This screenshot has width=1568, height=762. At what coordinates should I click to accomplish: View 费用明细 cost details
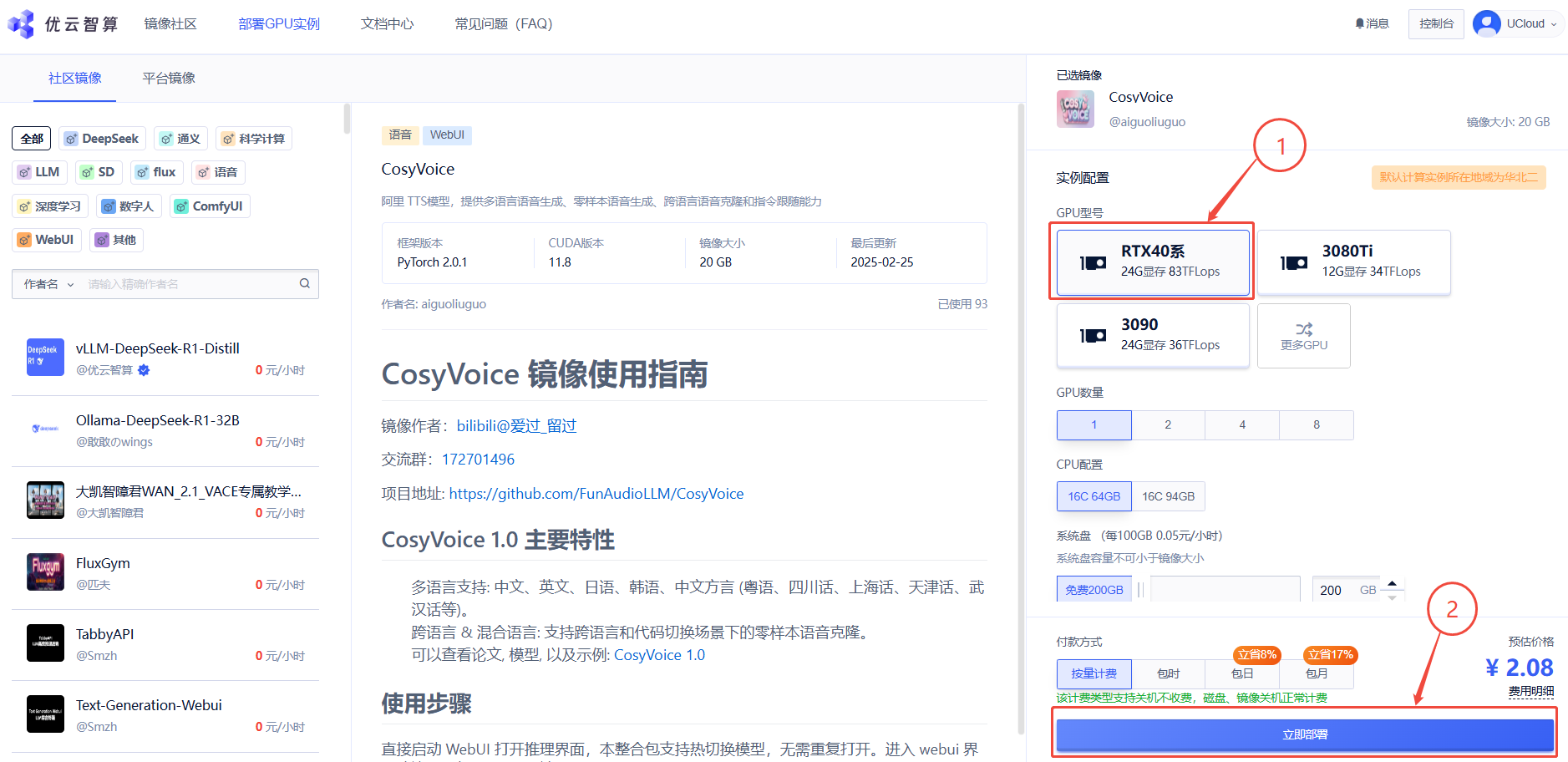(1531, 691)
